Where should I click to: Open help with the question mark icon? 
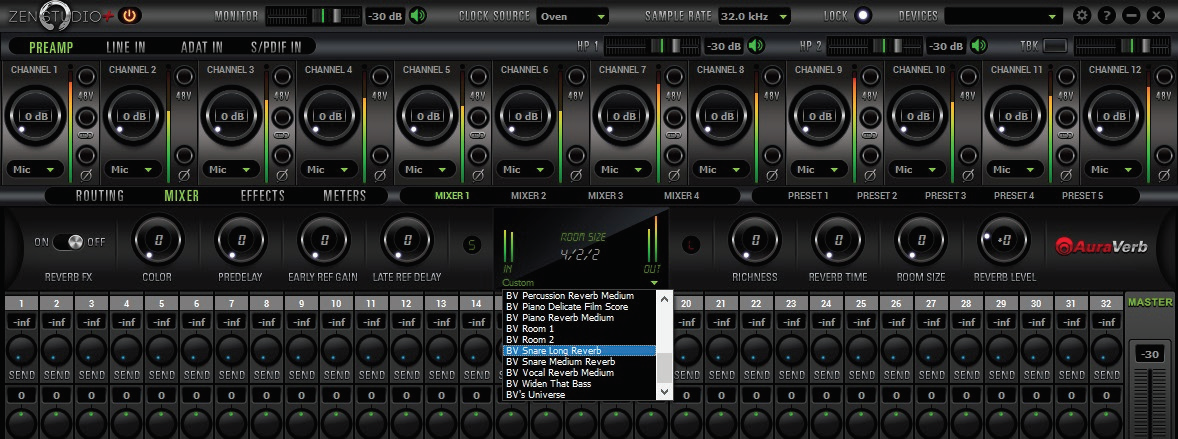[x=1107, y=16]
